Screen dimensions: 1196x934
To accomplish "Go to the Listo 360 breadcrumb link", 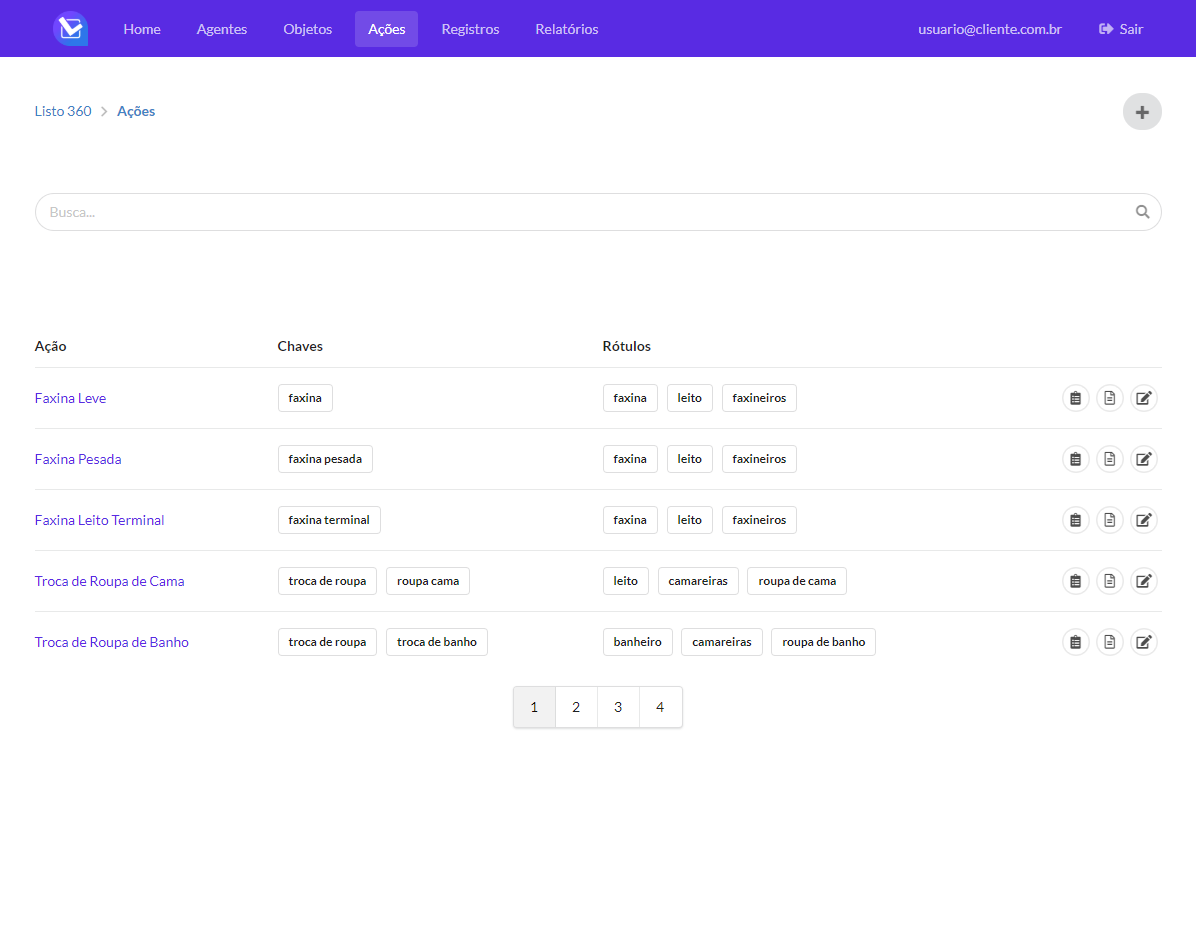I will point(63,111).
